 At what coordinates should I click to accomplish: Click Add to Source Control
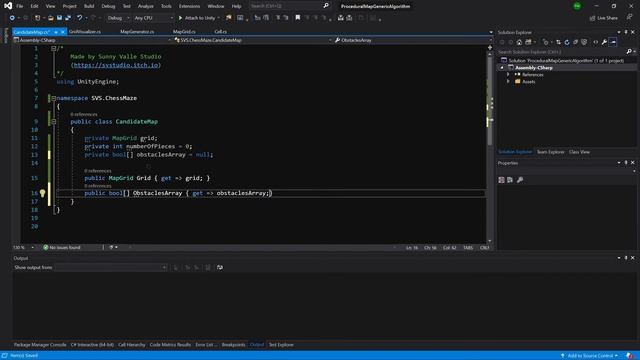(x=589, y=356)
